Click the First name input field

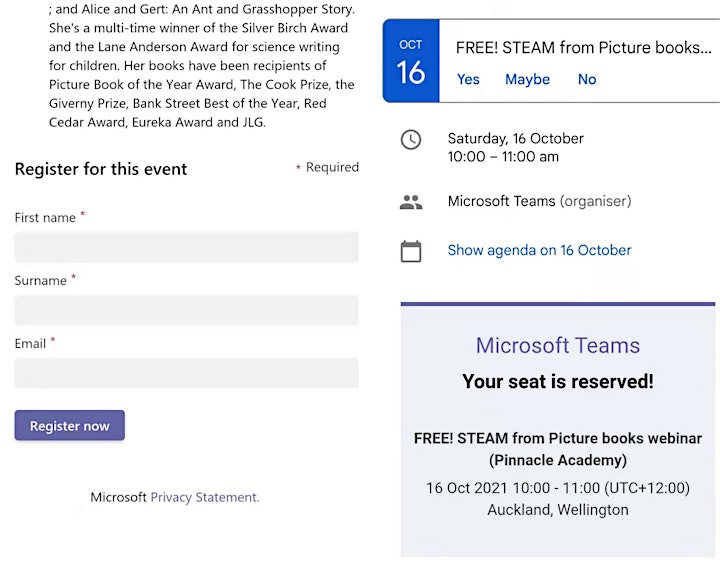(x=186, y=247)
